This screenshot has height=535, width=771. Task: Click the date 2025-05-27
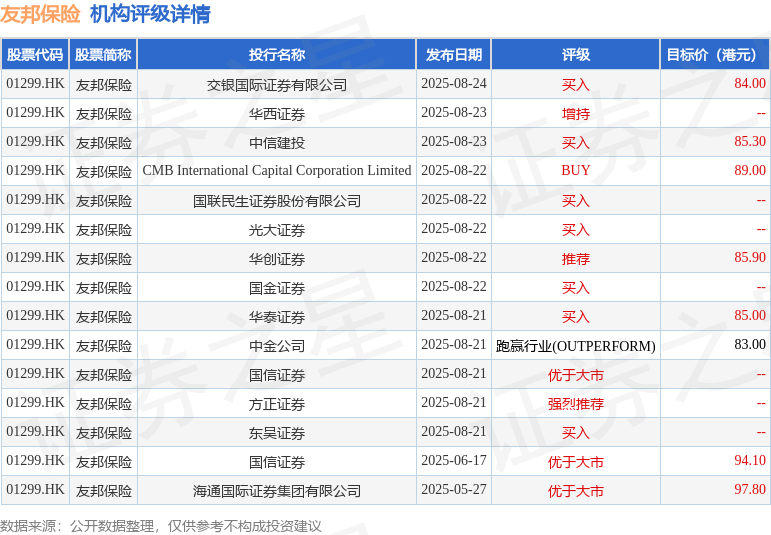tap(454, 490)
